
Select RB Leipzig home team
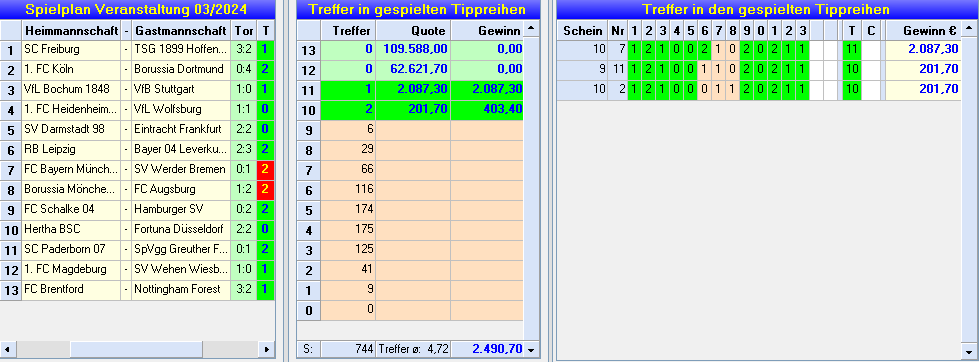click(x=71, y=149)
